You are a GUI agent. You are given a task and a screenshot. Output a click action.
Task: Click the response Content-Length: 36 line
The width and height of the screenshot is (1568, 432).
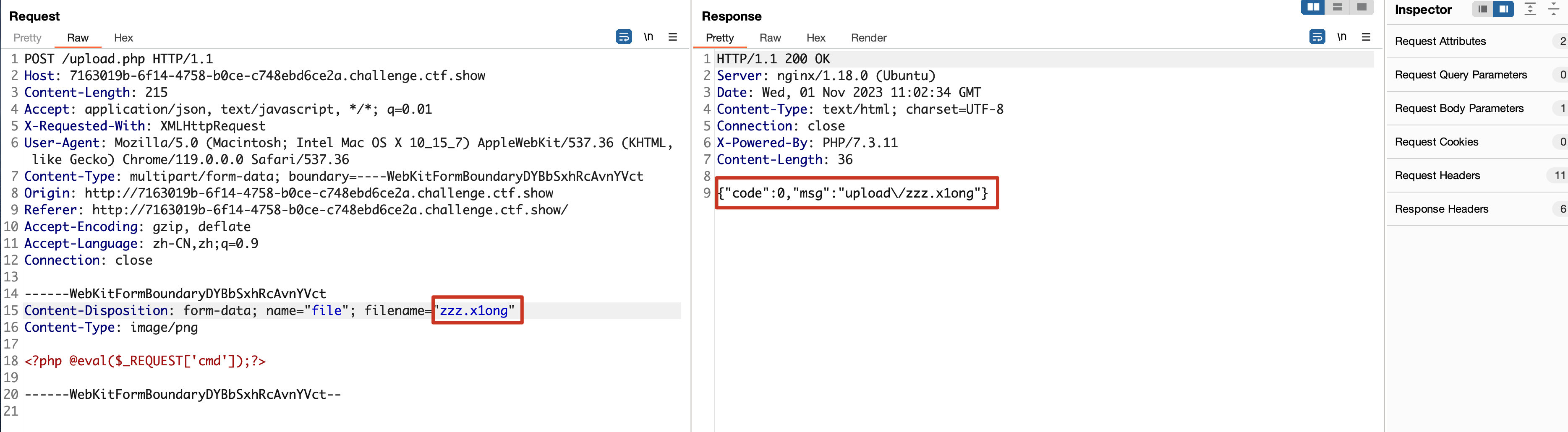tap(784, 159)
